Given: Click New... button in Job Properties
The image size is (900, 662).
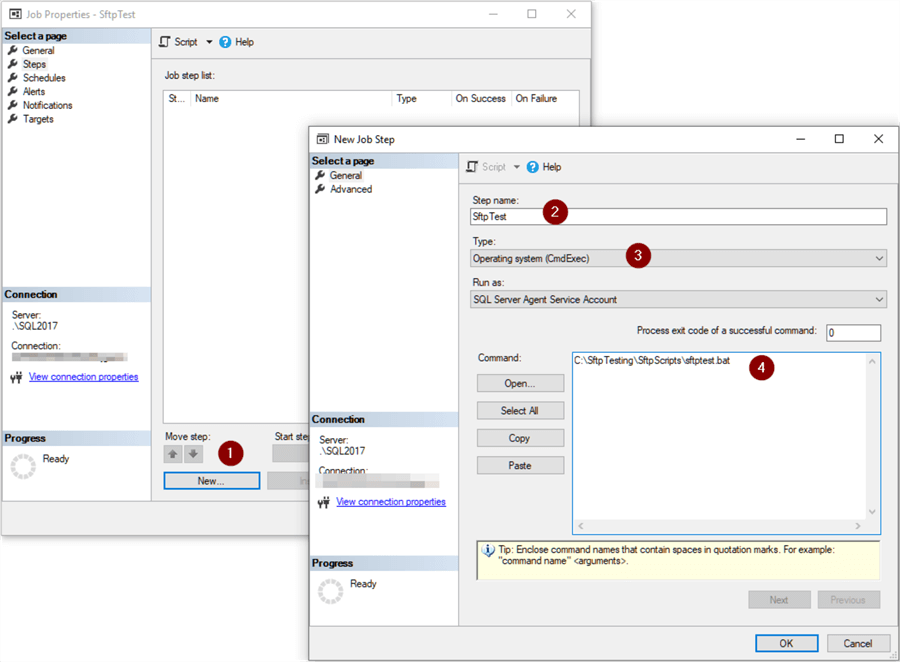Looking at the screenshot, I should click(x=211, y=481).
